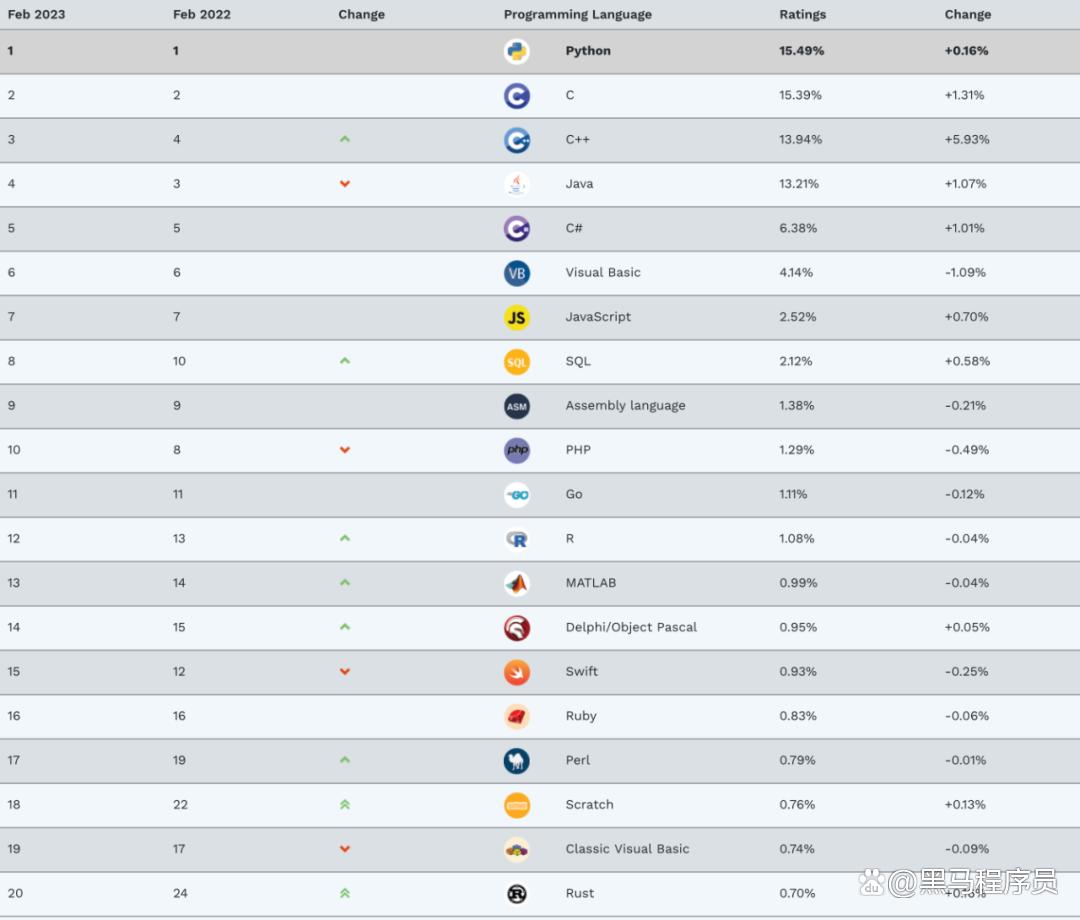The image size is (1080, 920).
Task: Click the PHP logo icon
Action: [x=516, y=450]
